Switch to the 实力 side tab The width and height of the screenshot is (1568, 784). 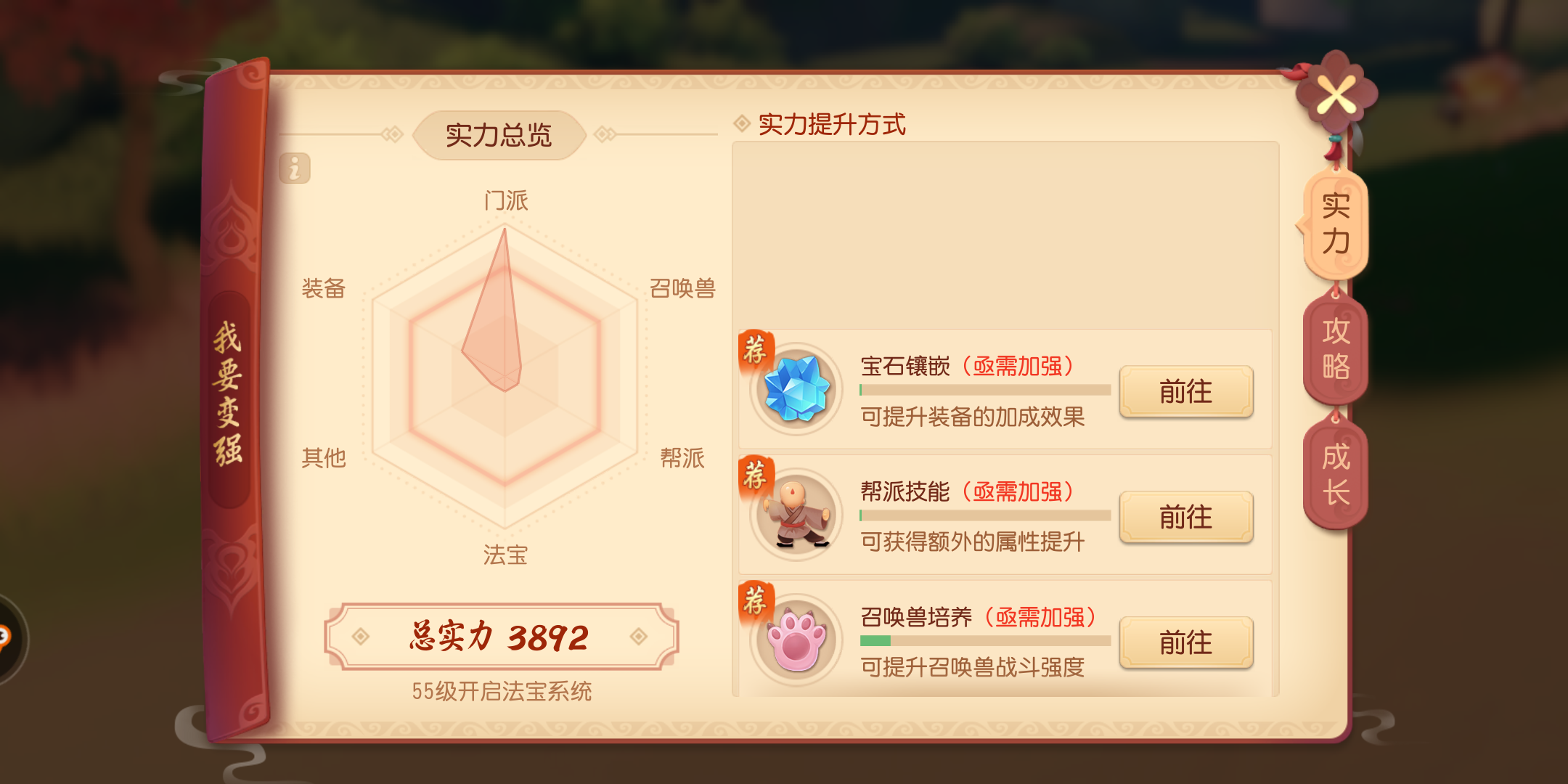coord(1336,226)
